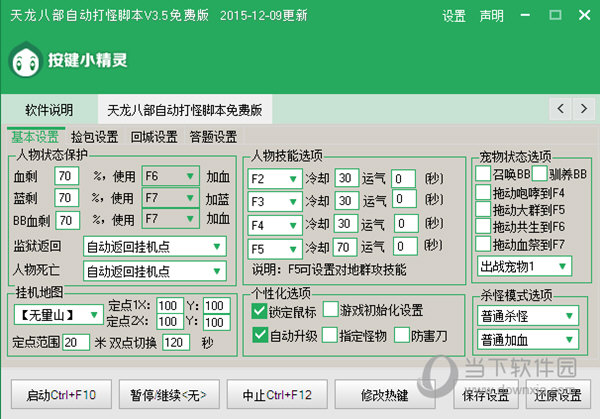
Task: Click the left tab scroll arrow
Action: tap(561, 109)
